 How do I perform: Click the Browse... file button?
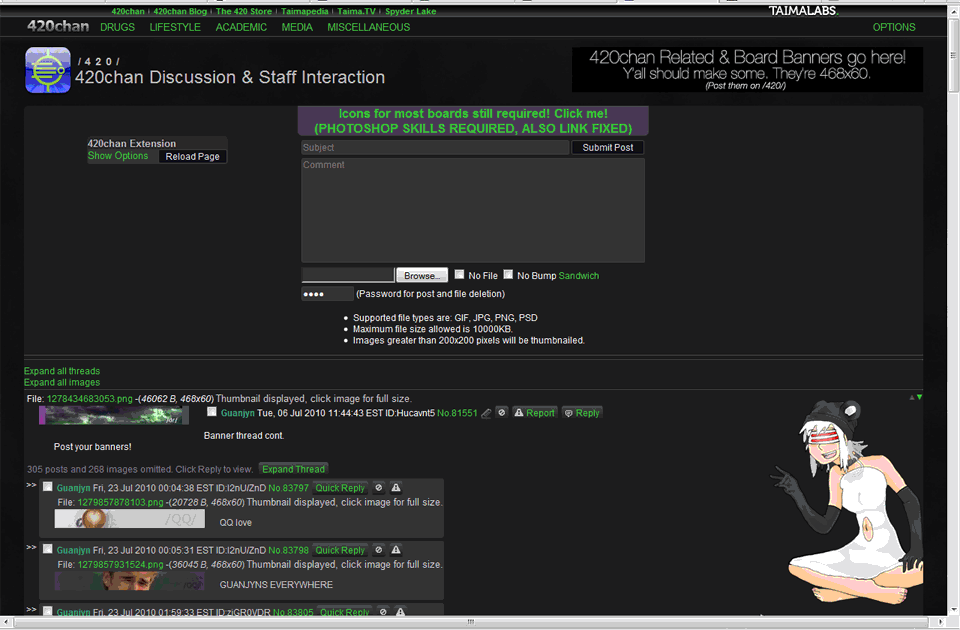click(422, 275)
